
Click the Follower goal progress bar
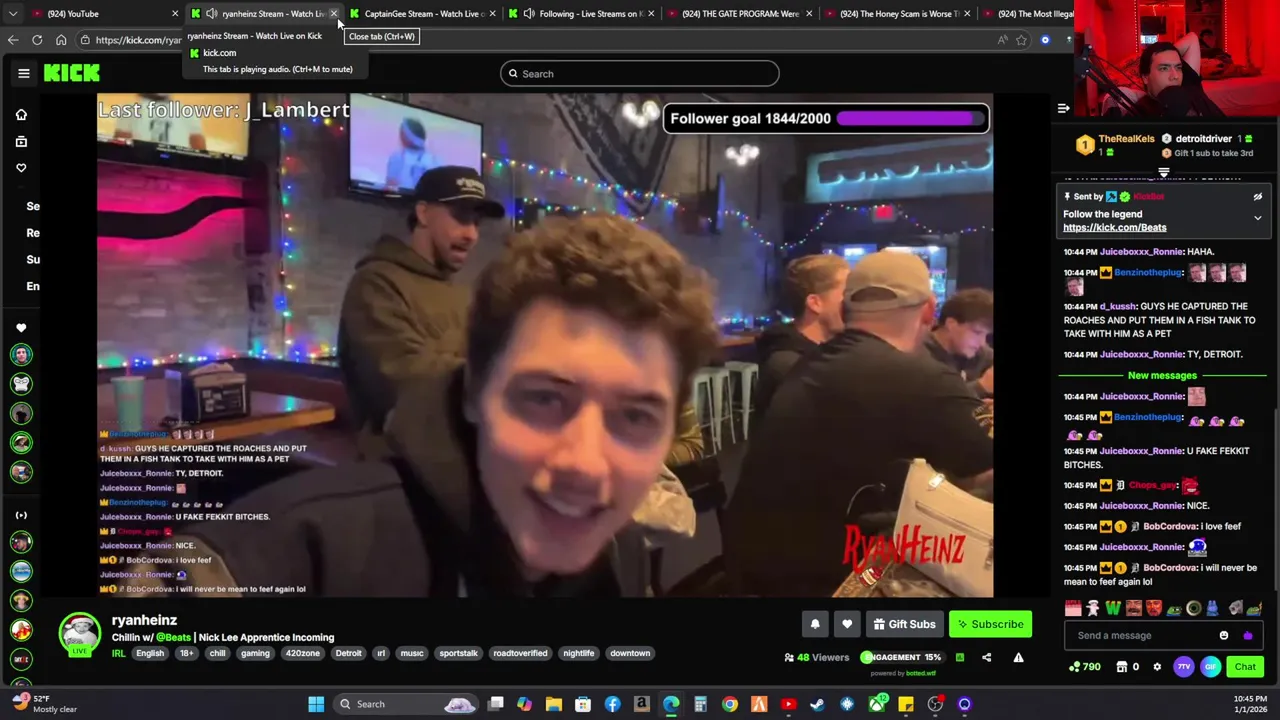[x=911, y=118]
